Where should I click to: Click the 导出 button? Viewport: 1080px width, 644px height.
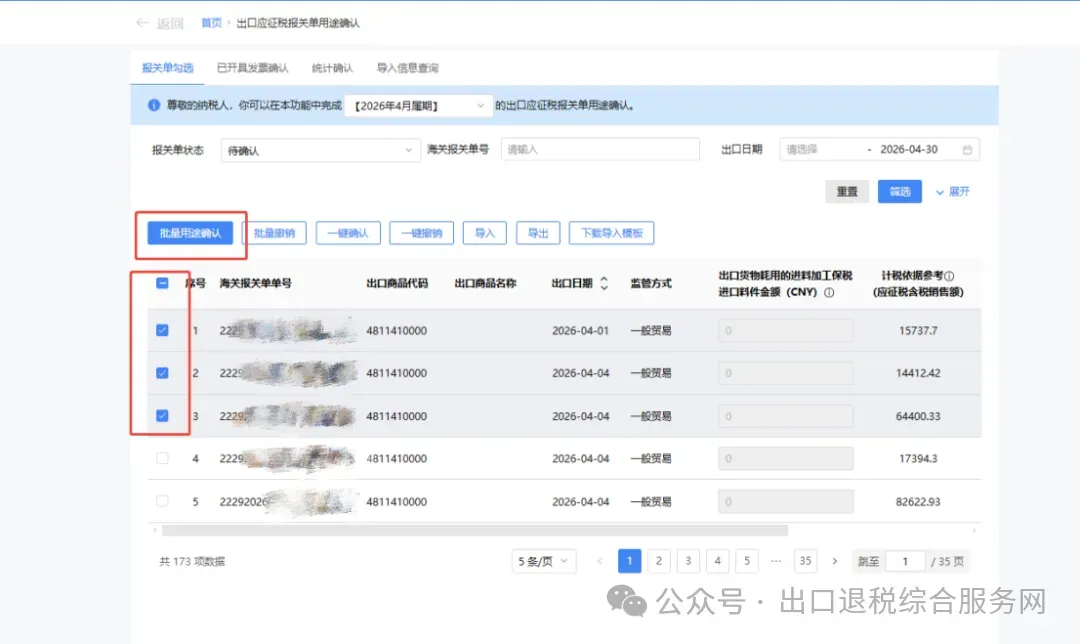coord(538,233)
